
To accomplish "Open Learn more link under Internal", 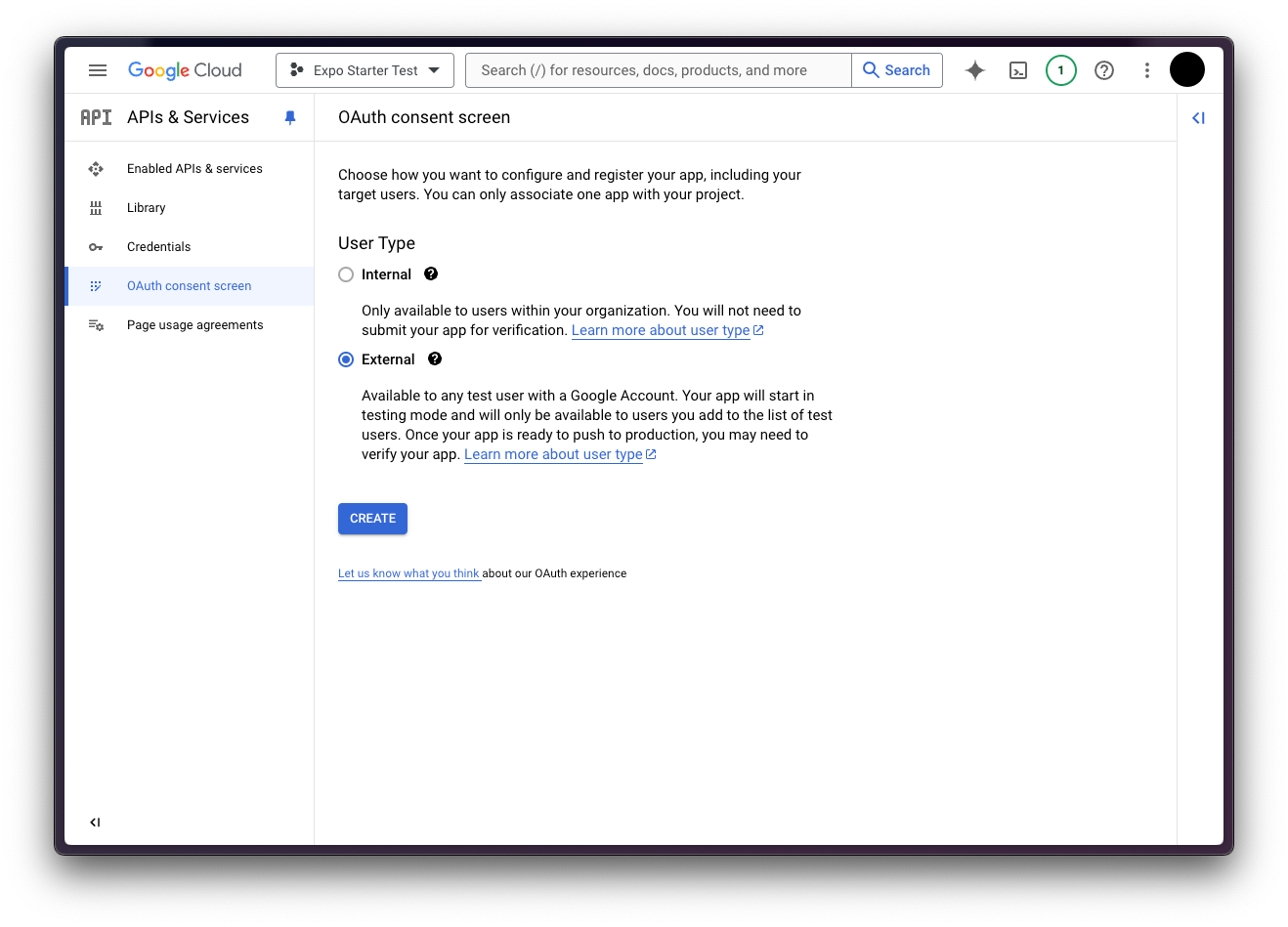I will (x=667, y=330).
